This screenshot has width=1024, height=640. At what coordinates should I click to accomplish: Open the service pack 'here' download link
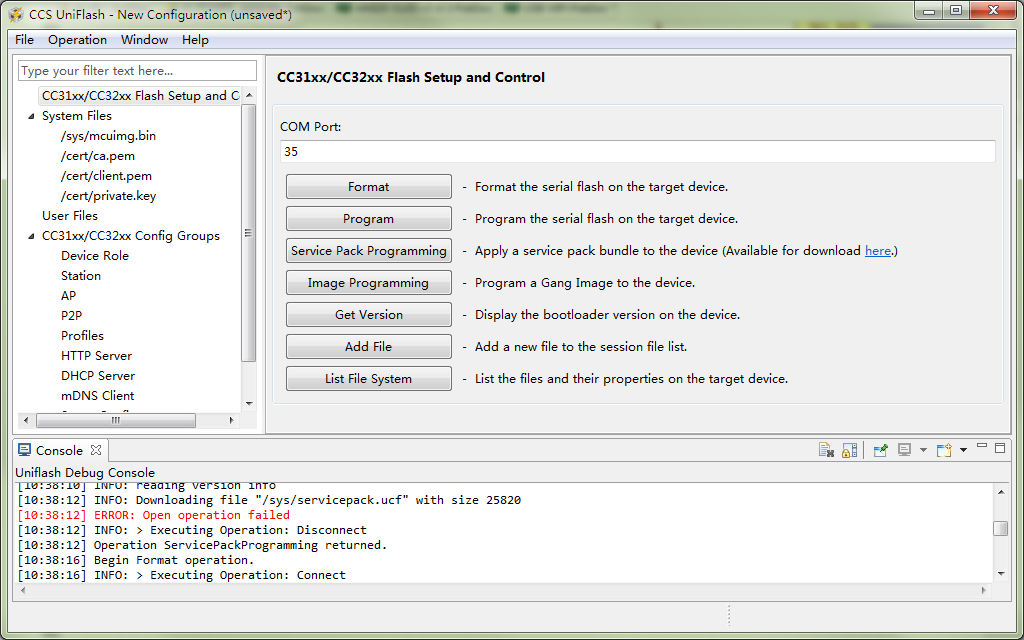coord(878,251)
